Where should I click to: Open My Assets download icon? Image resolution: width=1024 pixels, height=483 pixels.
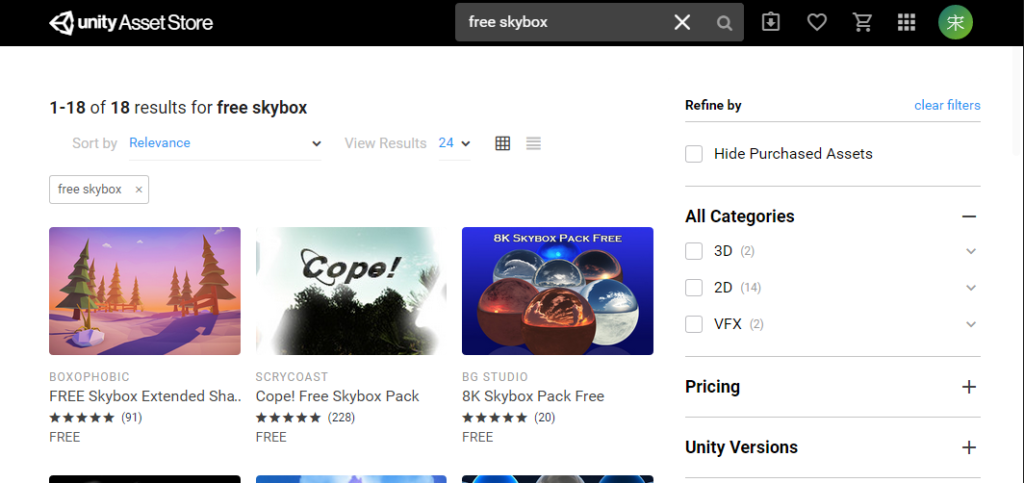tap(771, 22)
